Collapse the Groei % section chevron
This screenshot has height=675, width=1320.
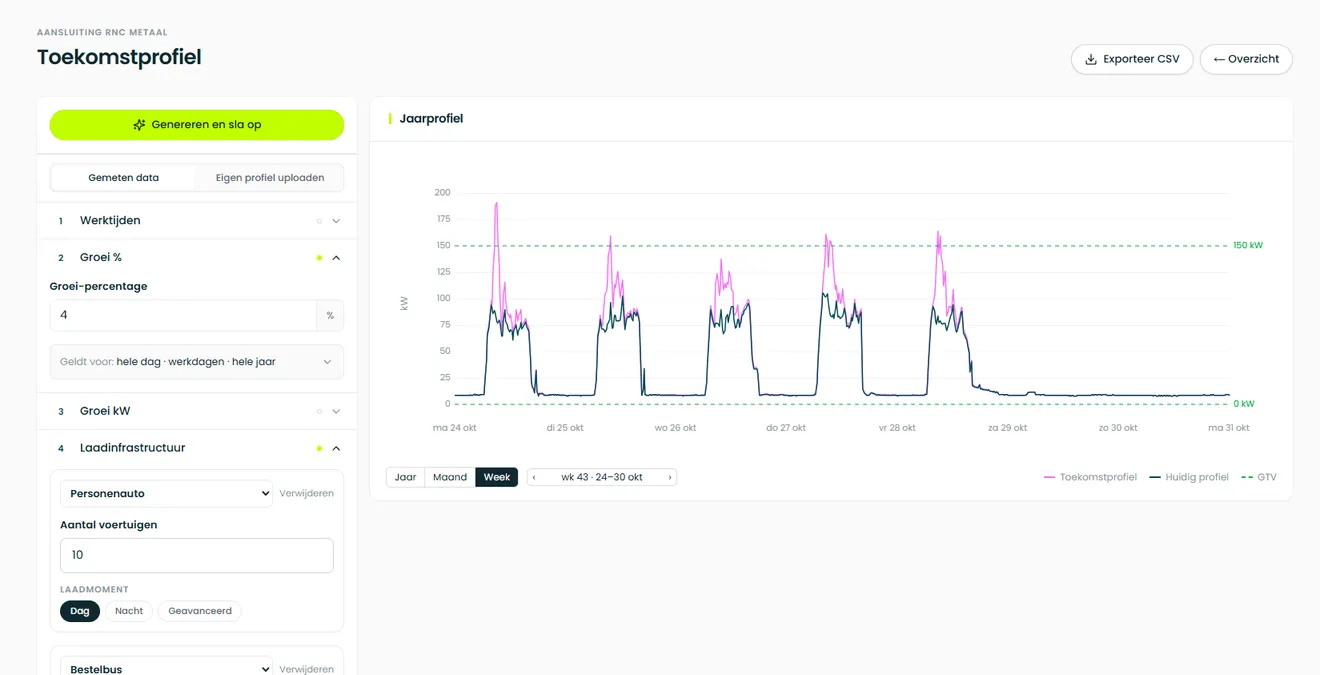(x=336, y=258)
